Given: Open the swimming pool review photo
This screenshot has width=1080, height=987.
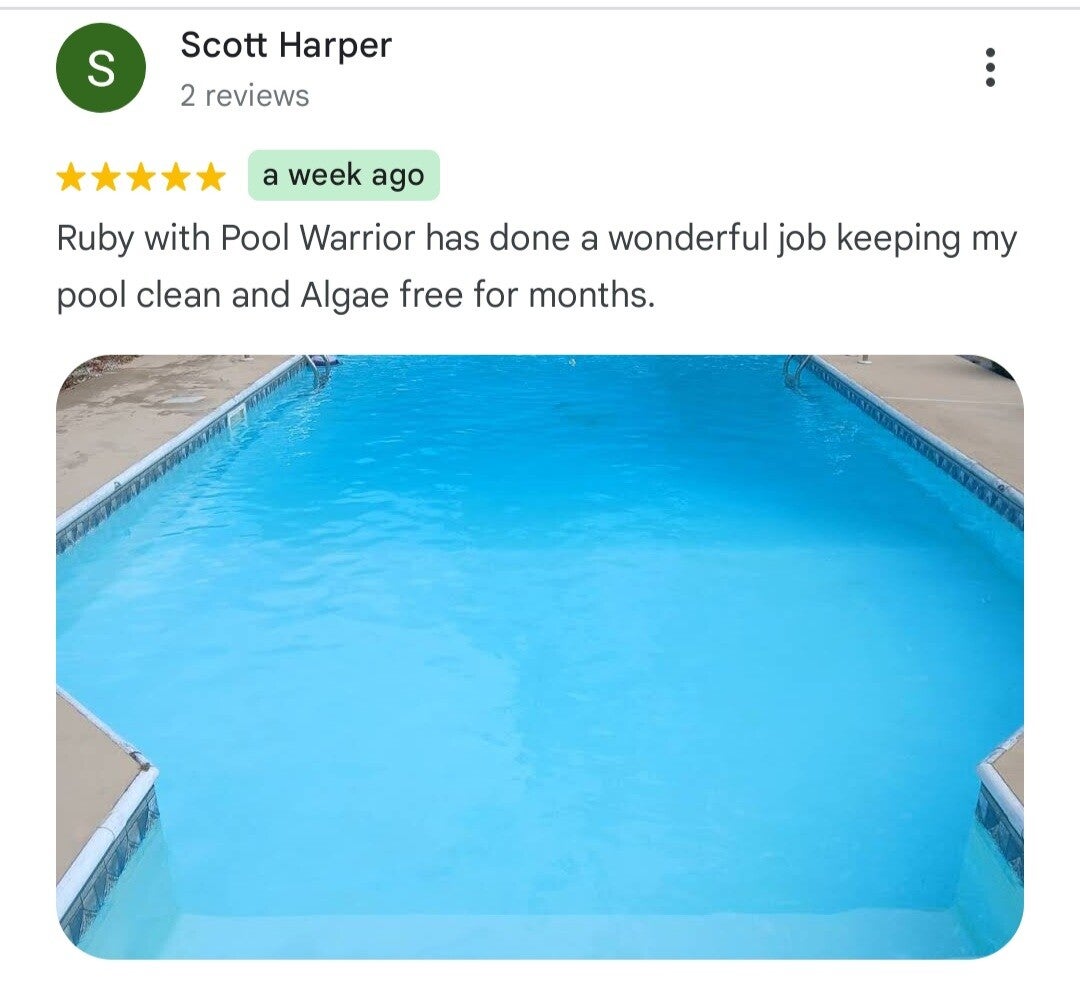Looking at the screenshot, I should tap(540, 657).
